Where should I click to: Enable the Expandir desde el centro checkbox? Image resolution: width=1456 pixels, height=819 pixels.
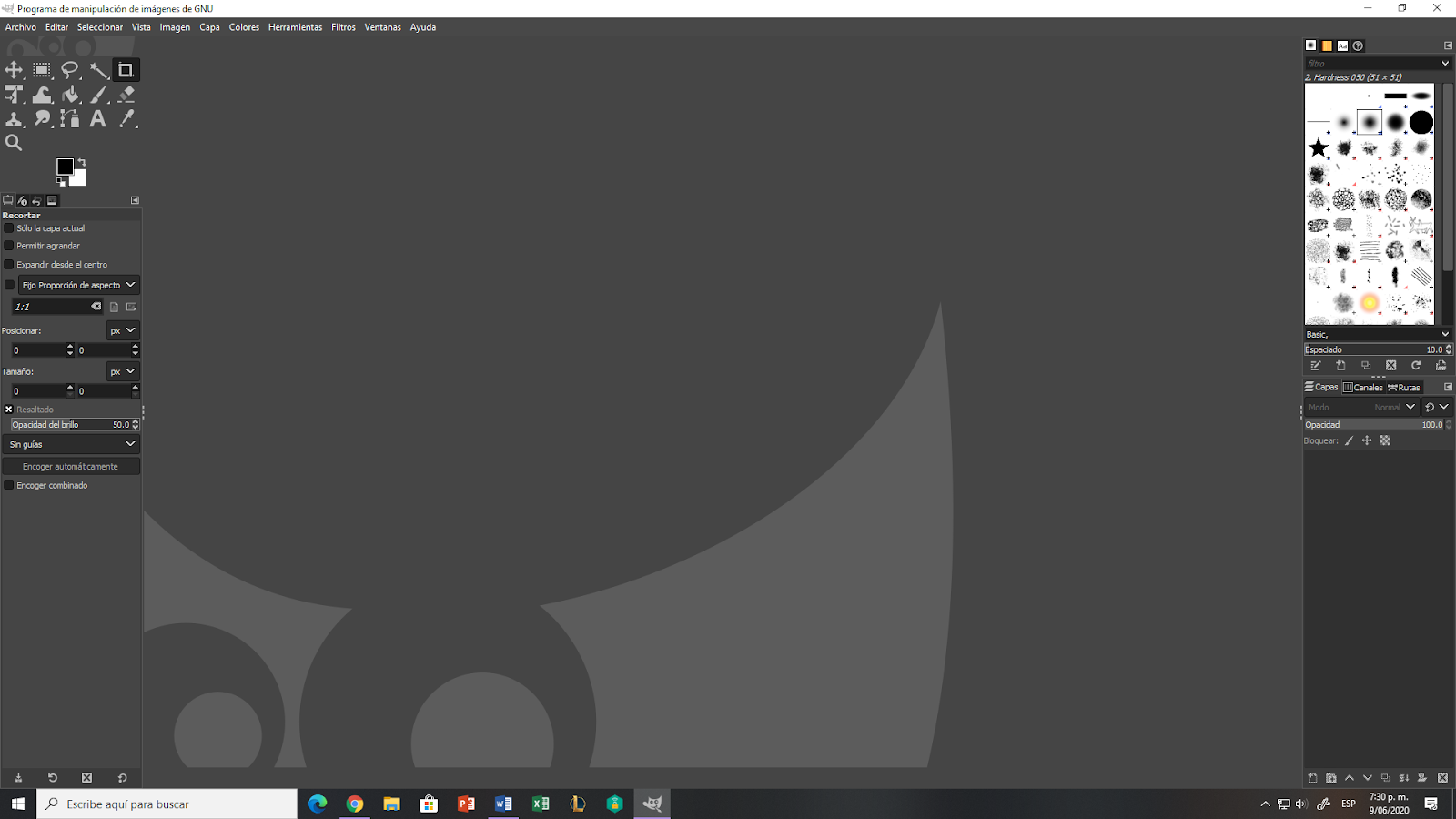pos(7,264)
